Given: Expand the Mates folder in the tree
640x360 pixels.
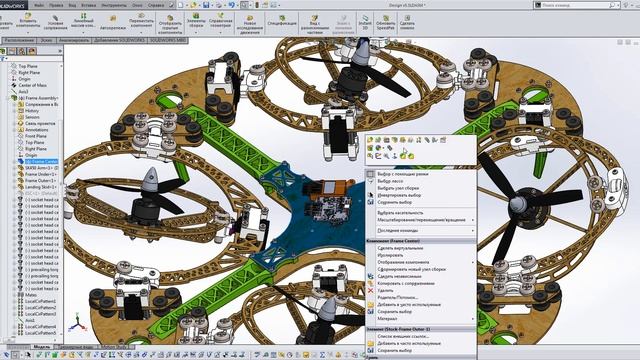Looking at the screenshot, I should [x=14, y=295].
